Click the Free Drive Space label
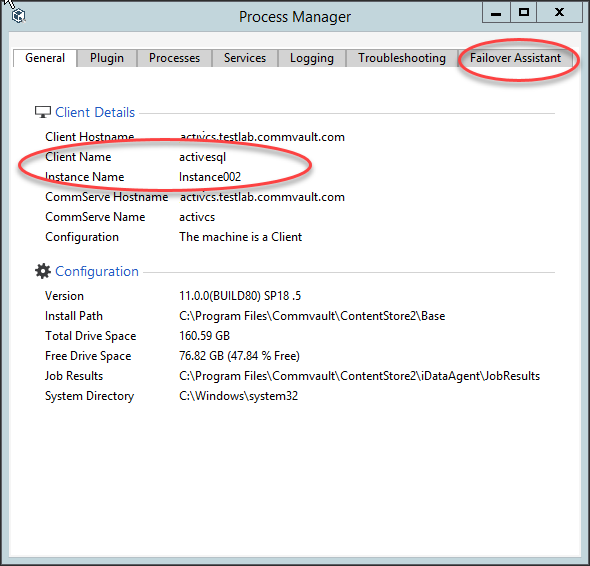The width and height of the screenshot is (590, 566). 88,356
